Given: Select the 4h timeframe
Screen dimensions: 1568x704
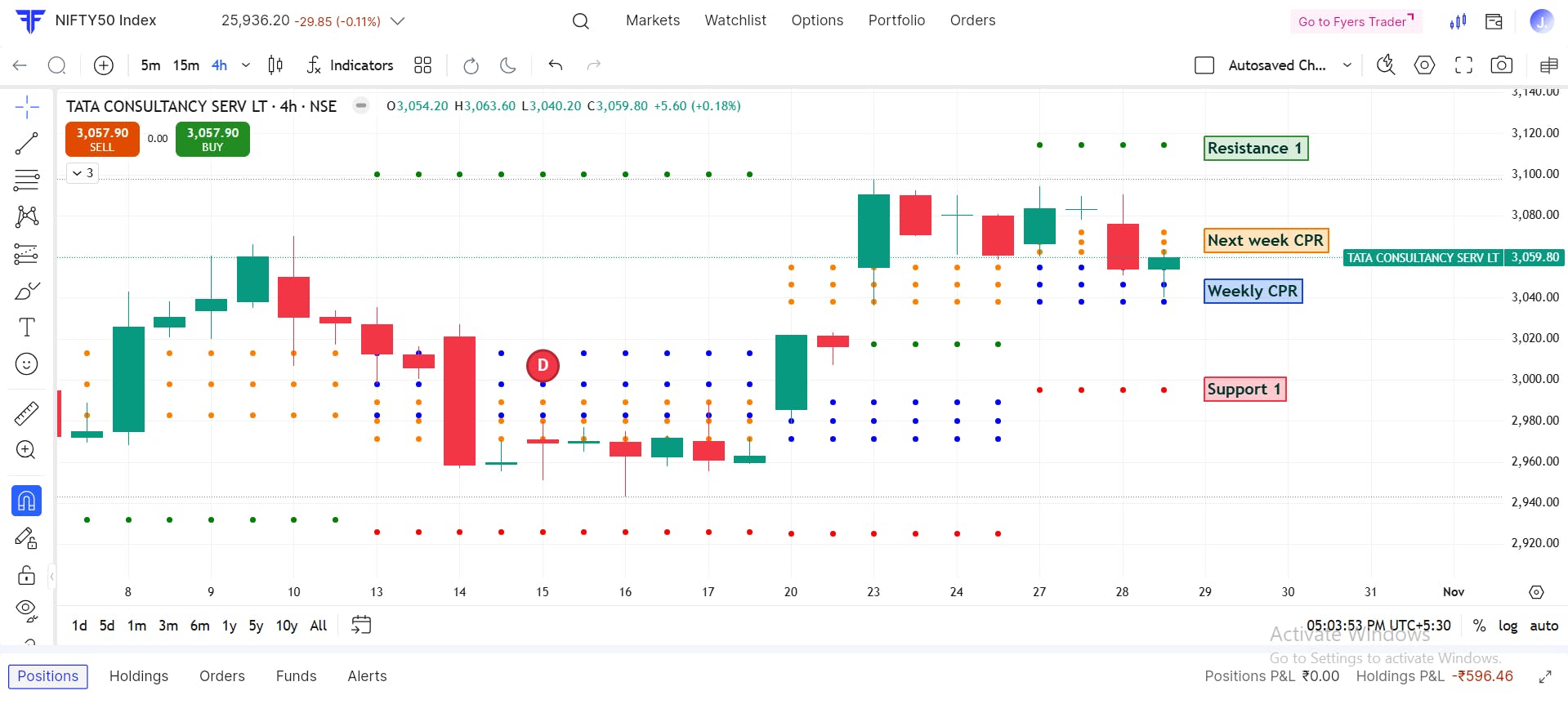Looking at the screenshot, I should [220, 65].
